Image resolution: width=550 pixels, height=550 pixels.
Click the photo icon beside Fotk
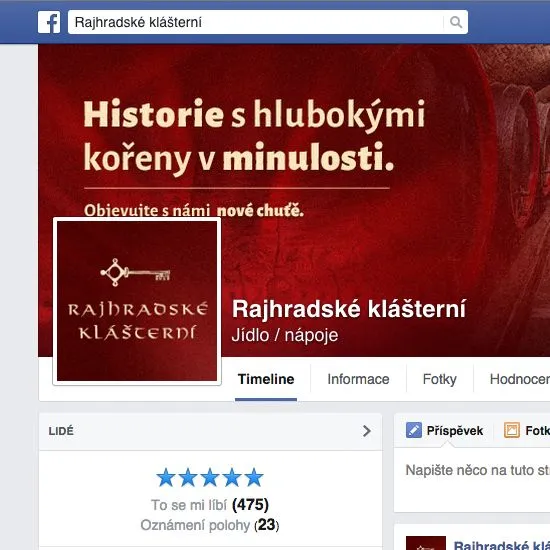coord(512,430)
